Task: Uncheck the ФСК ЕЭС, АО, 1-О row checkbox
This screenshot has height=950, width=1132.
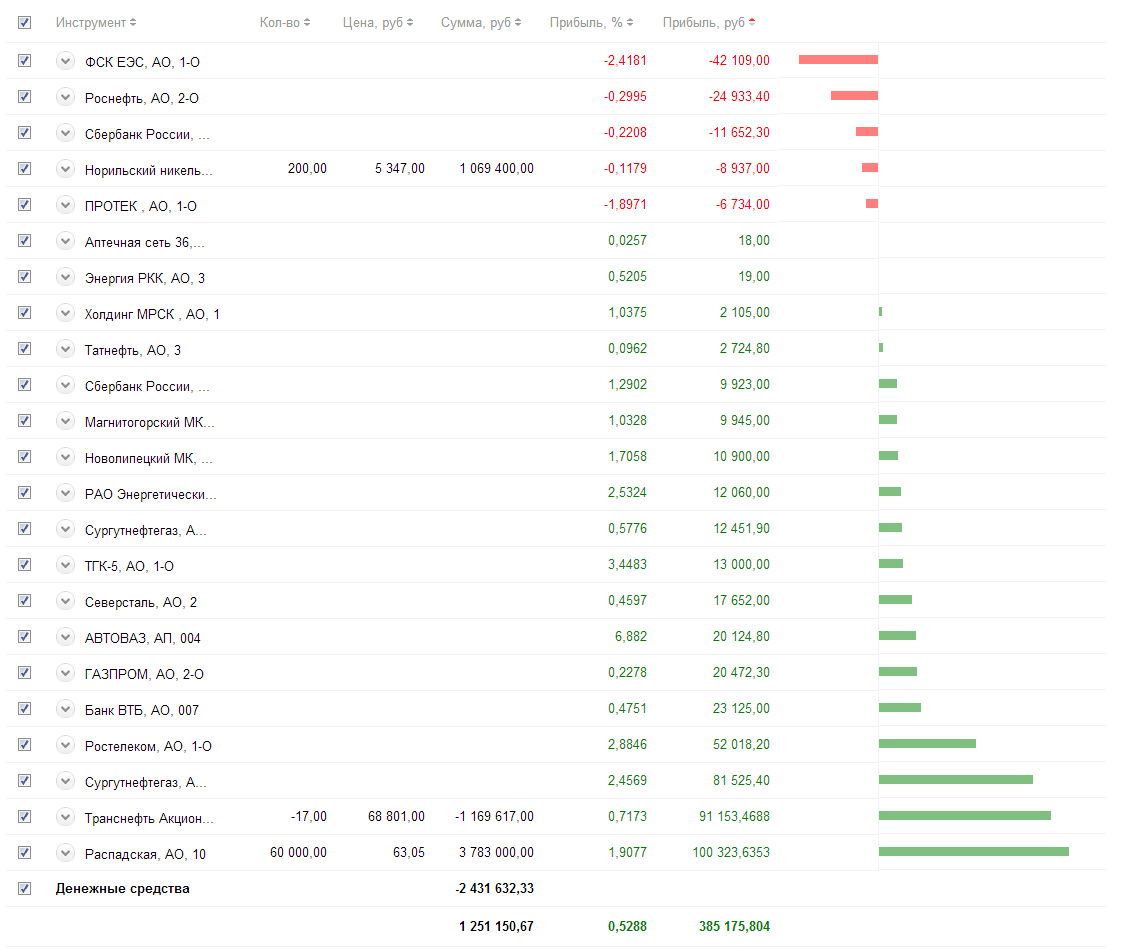Action: (25, 61)
